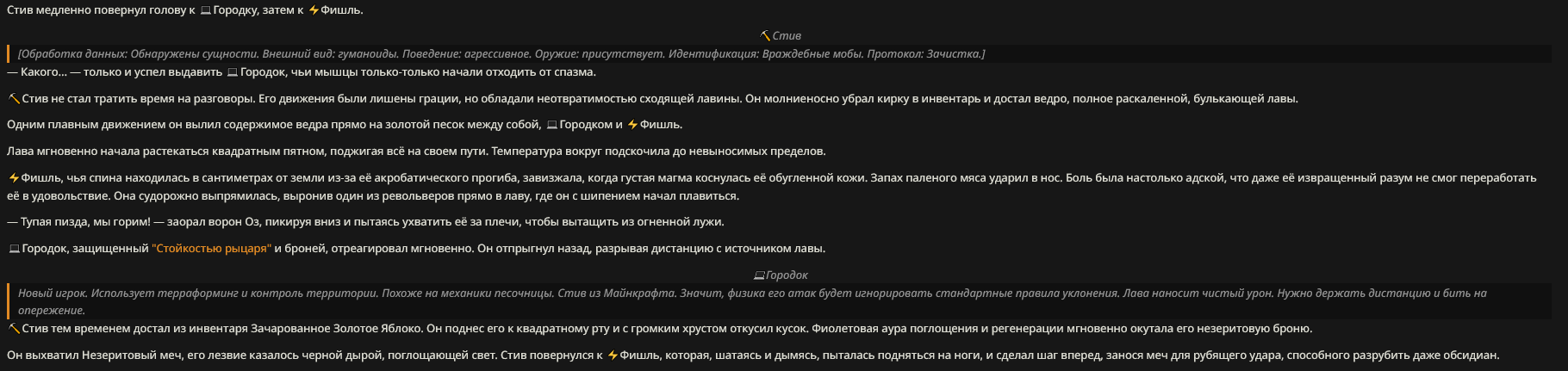Viewport: 1568px width, 371px height.
Task: Click the pickaxe icon in centered "Стив" header
Action: [x=765, y=36]
